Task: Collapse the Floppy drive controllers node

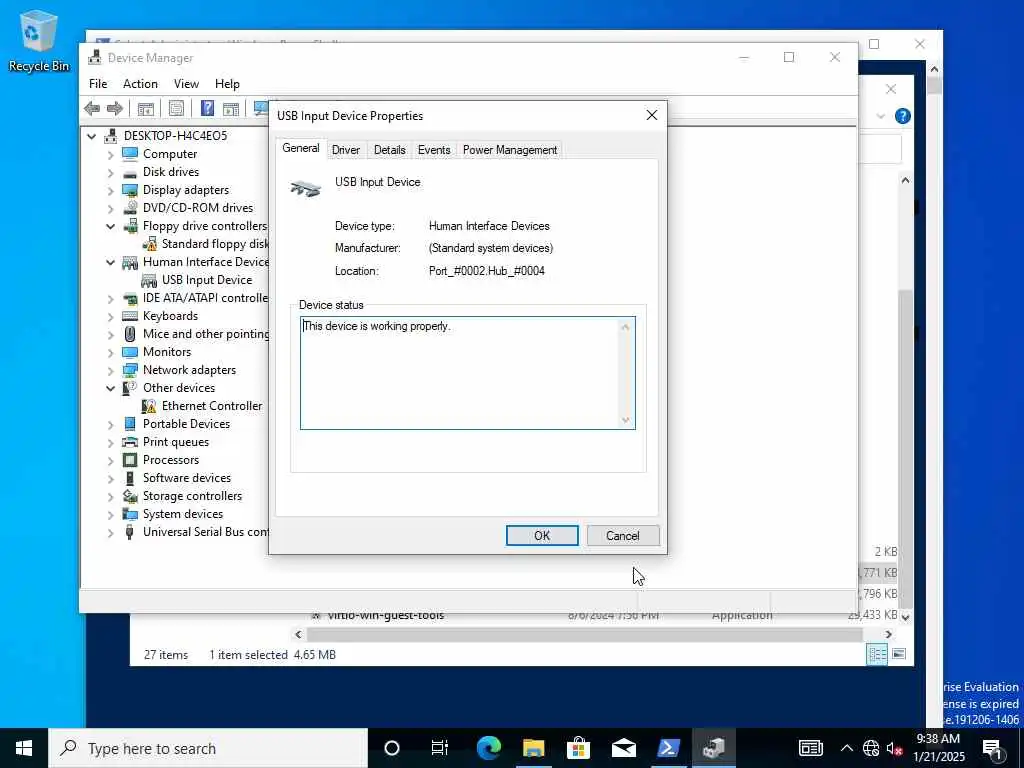Action: point(111,227)
